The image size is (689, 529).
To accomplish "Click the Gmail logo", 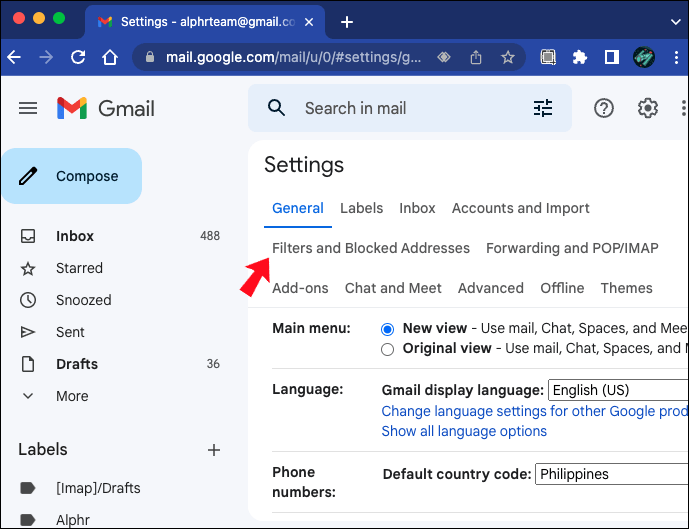I will [106, 108].
